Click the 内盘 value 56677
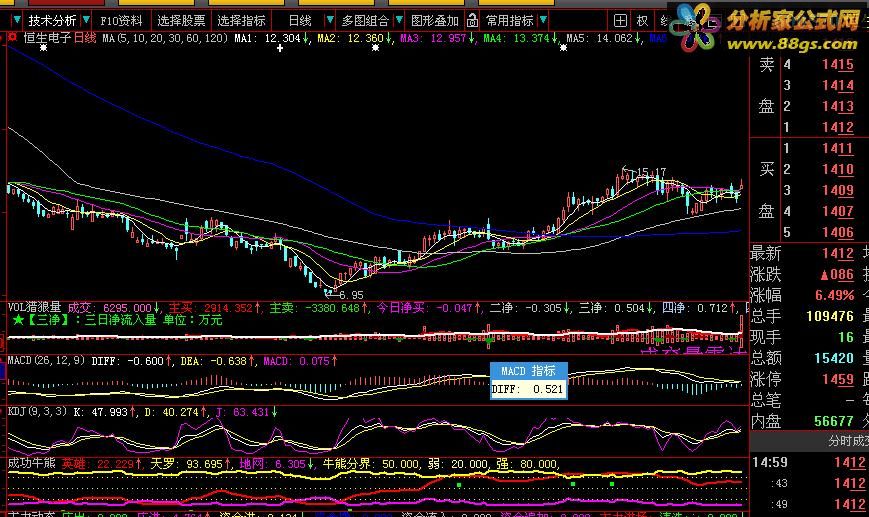 tap(834, 421)
